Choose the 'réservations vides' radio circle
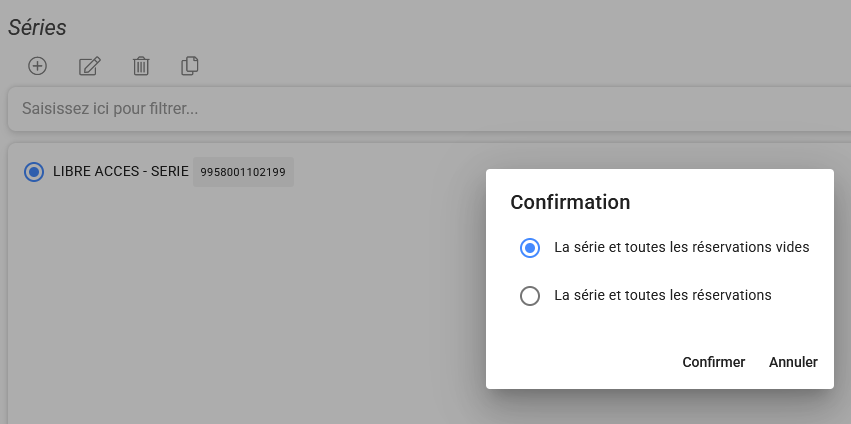 pyautogui.click(x=530, y=248)
